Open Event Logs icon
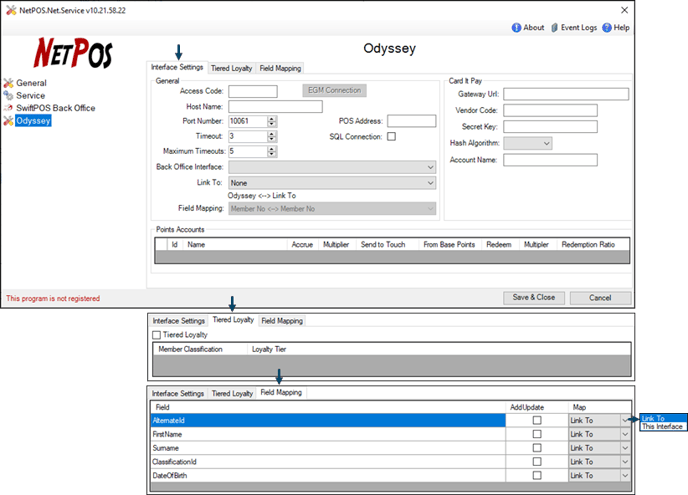Image resolution: width=688 pixels, height=495 pixels. pos(555,28)
